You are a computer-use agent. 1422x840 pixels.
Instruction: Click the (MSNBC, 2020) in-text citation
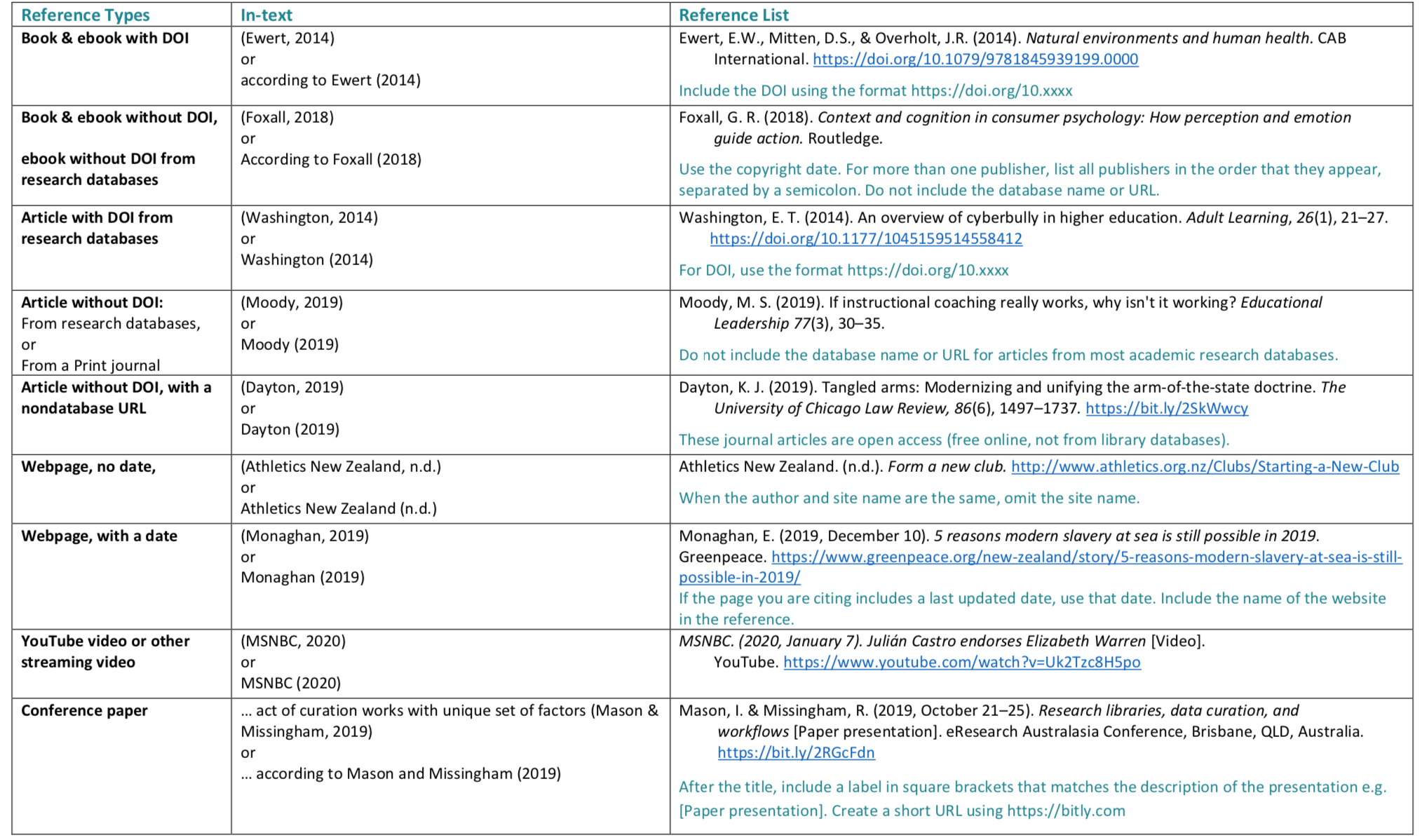293,642
